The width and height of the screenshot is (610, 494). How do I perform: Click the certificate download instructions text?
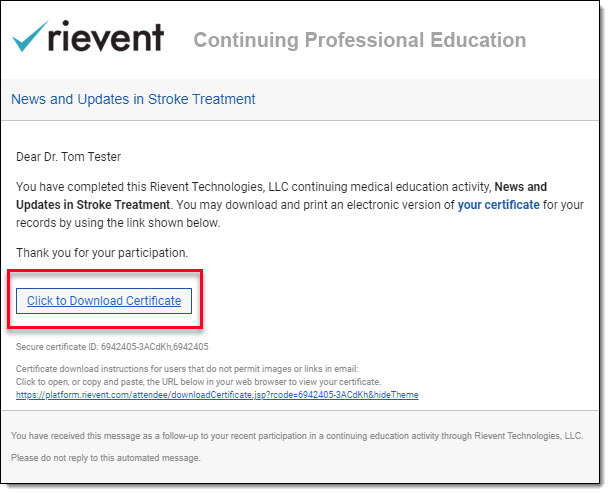[x=187, y=369]
